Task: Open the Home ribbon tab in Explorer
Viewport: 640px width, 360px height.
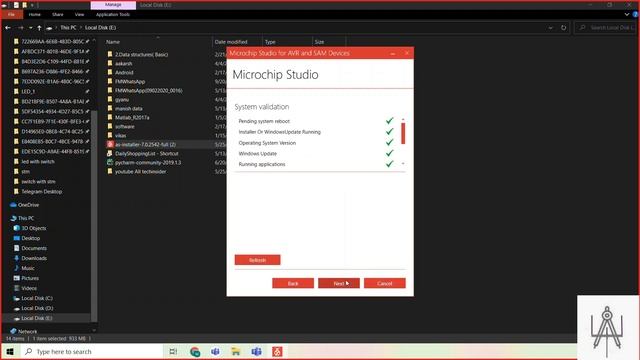Action: coord(35,15)
